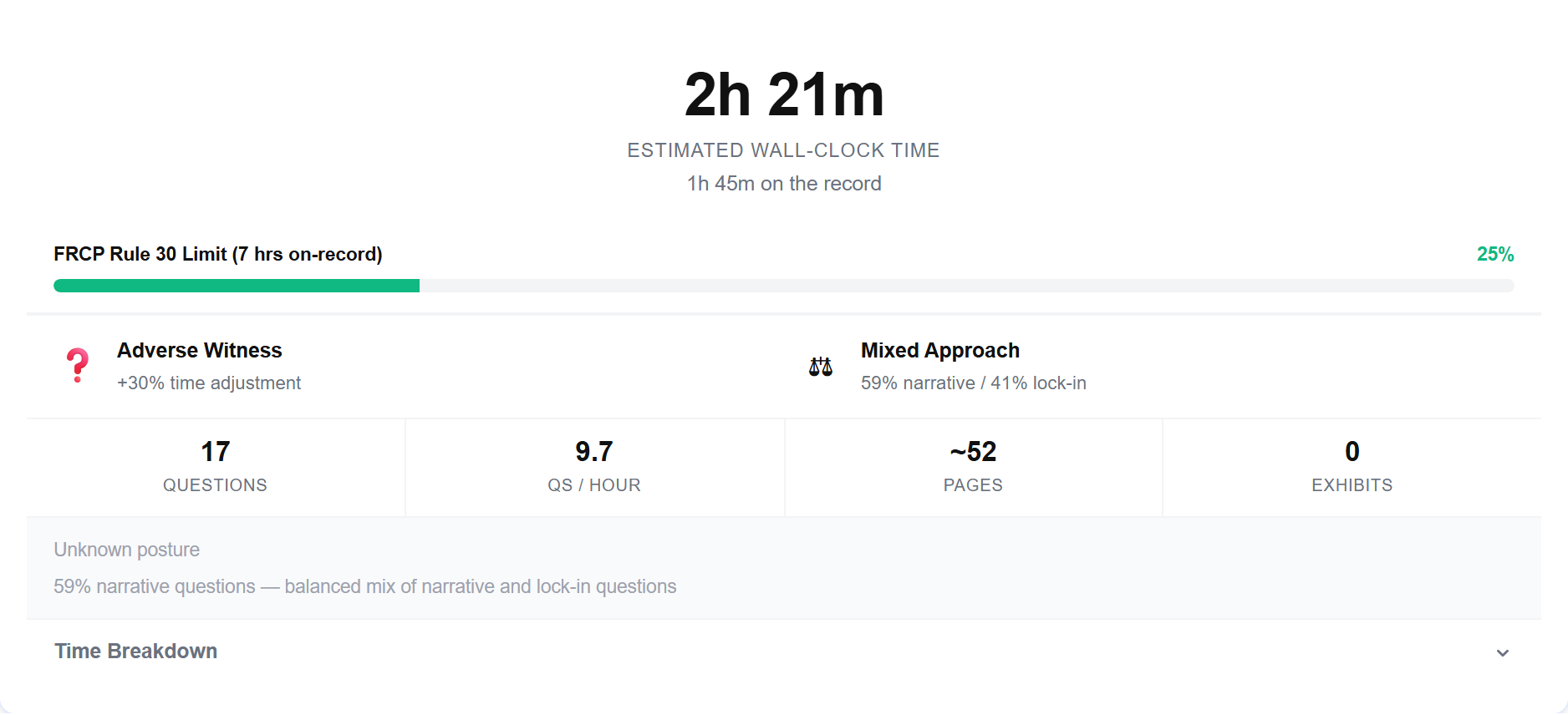Click the 1h 45m on the record subtitle

click(x=783, y=183)
